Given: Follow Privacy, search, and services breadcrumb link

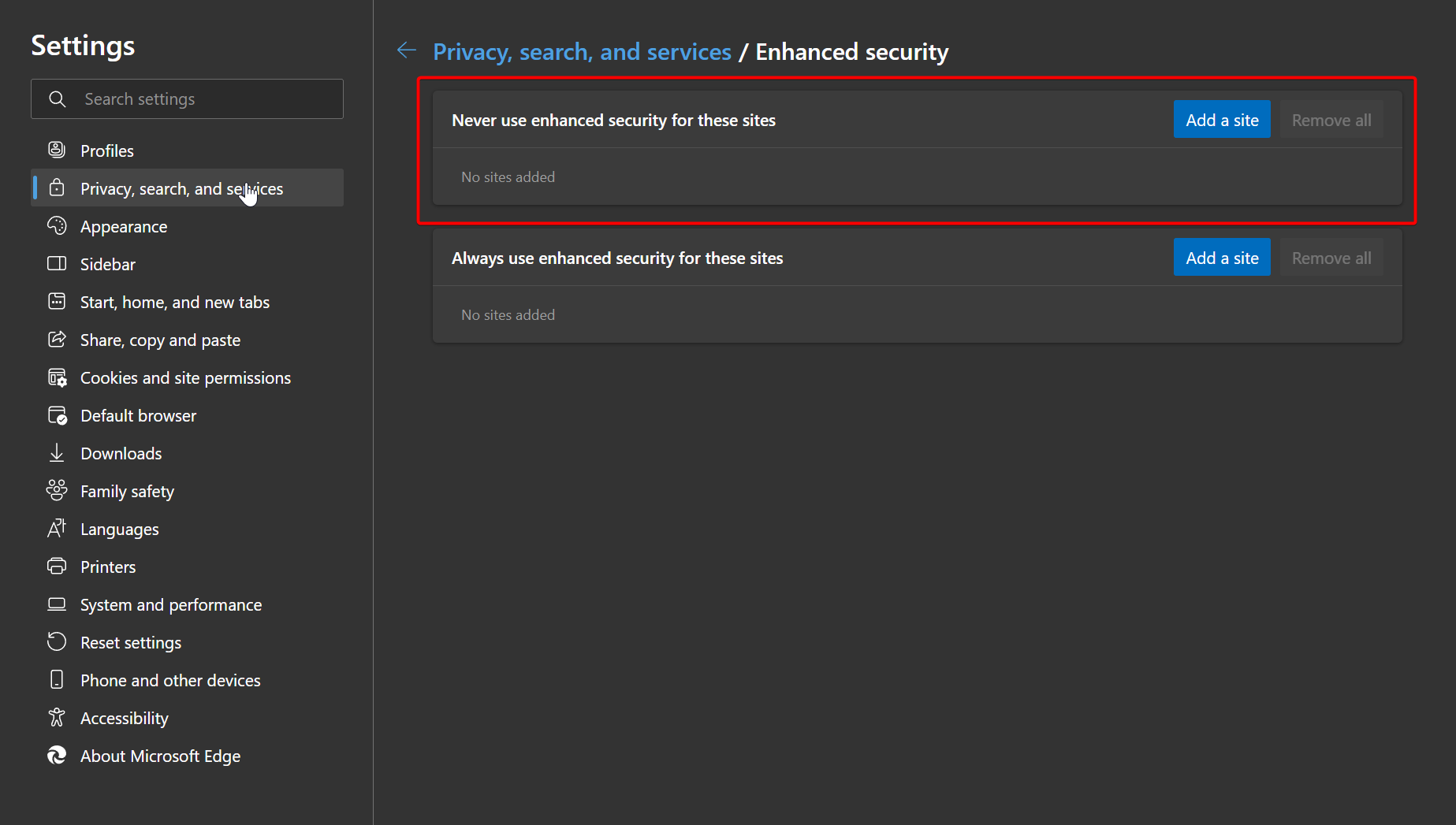Looking at the screenshot, I should point(582,52).
